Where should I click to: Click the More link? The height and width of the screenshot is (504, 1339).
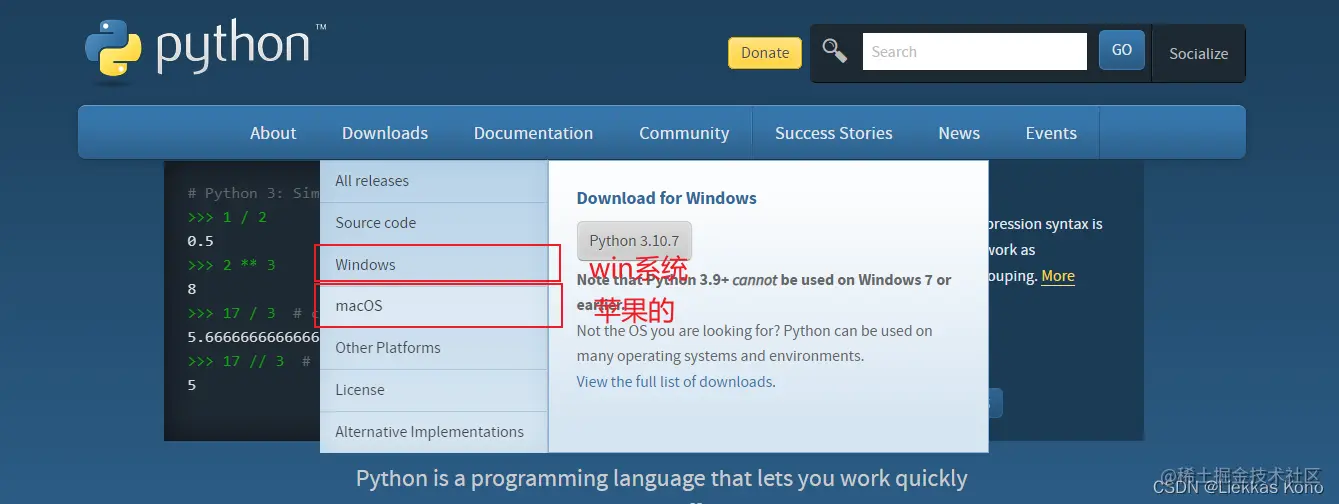click(x=1058, y=276)
